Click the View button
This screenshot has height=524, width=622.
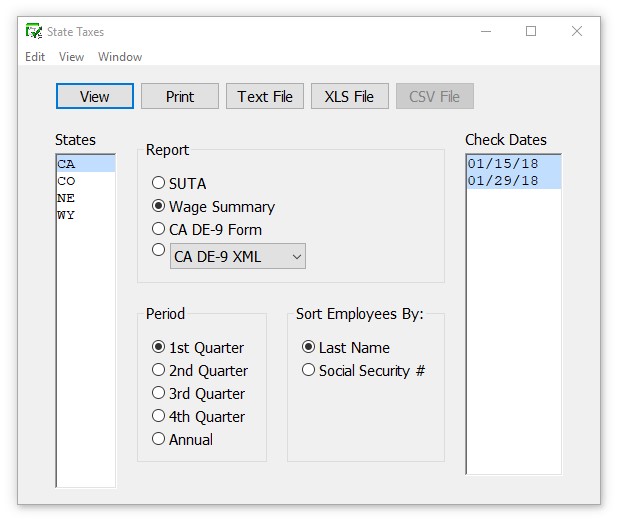95,96
